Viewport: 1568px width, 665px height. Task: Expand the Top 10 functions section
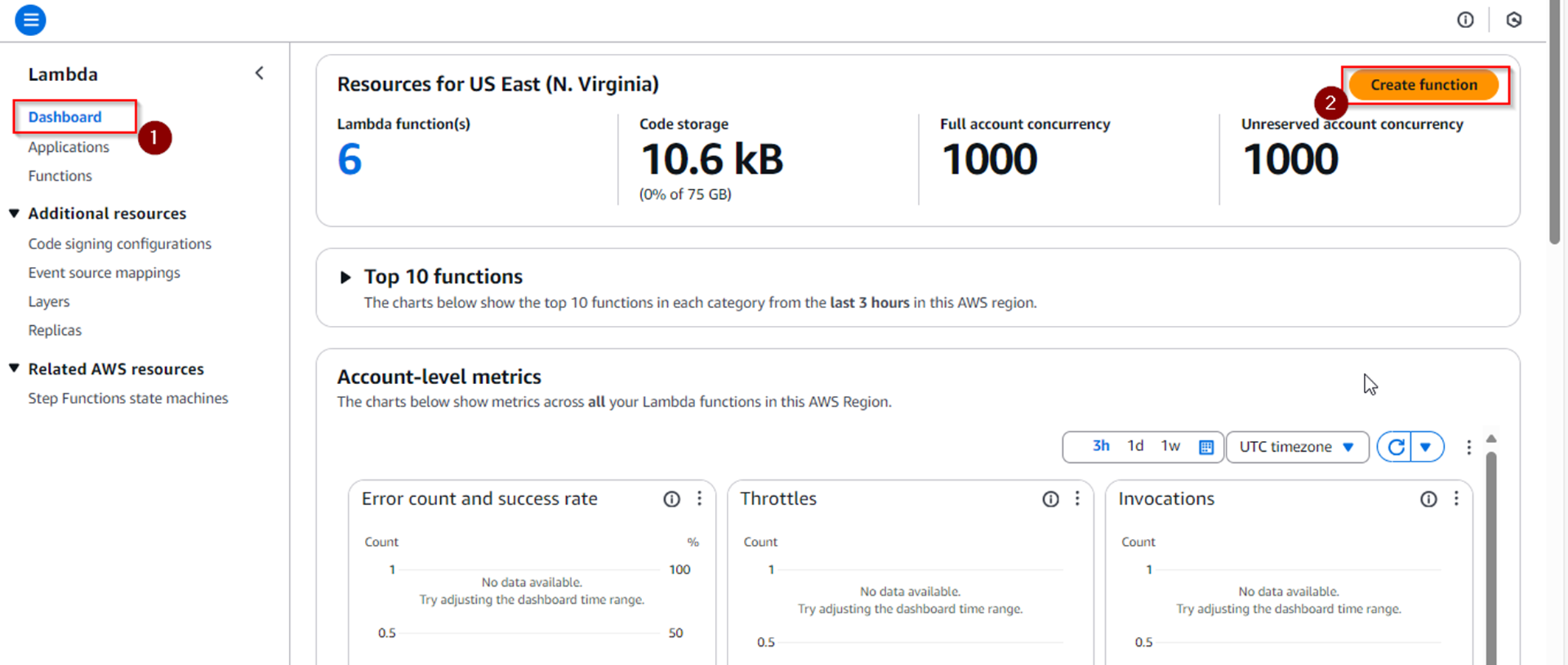(345, 277)
